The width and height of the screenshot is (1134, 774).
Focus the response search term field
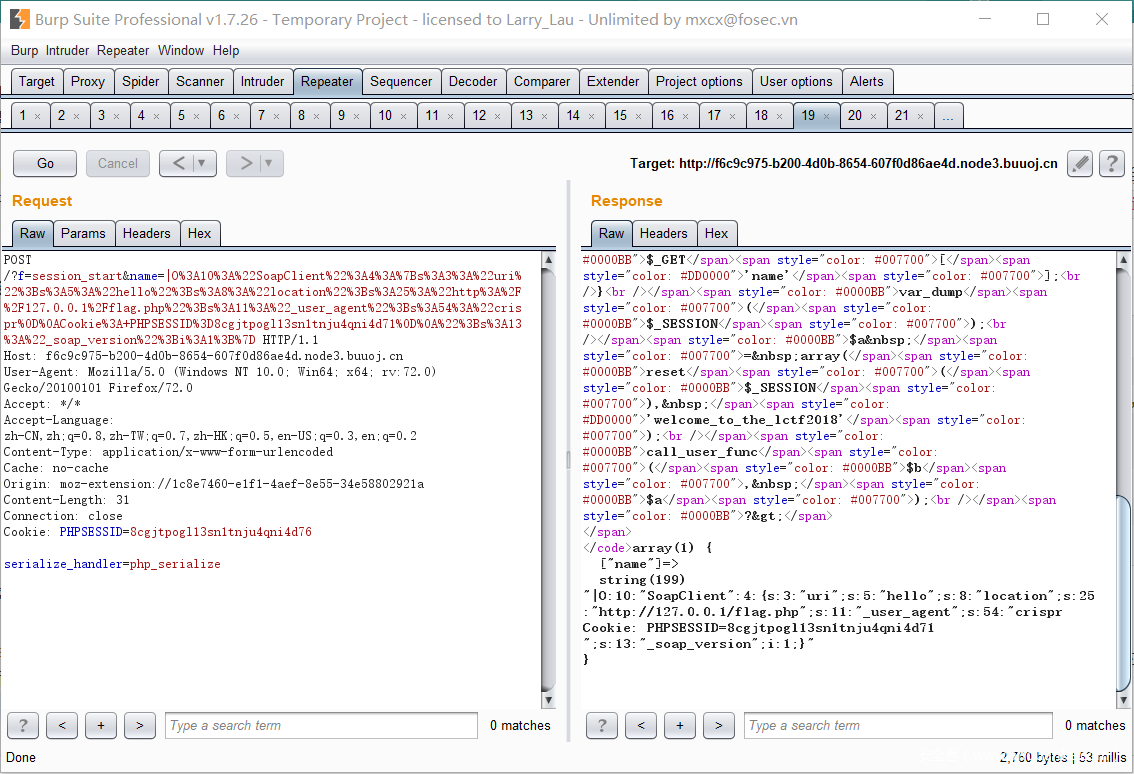click(x=898, y=726)
